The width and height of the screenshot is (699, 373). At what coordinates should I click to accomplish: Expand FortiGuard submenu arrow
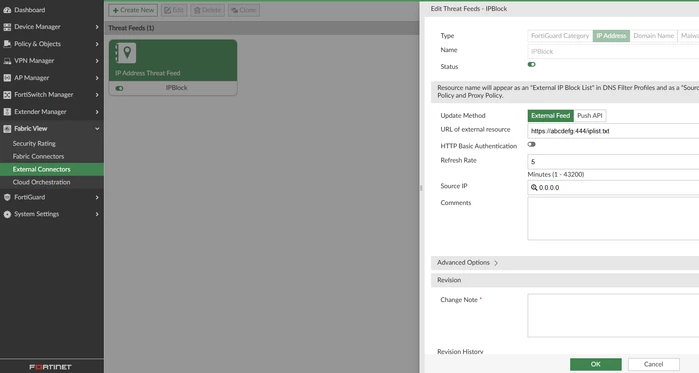[97, 197]
